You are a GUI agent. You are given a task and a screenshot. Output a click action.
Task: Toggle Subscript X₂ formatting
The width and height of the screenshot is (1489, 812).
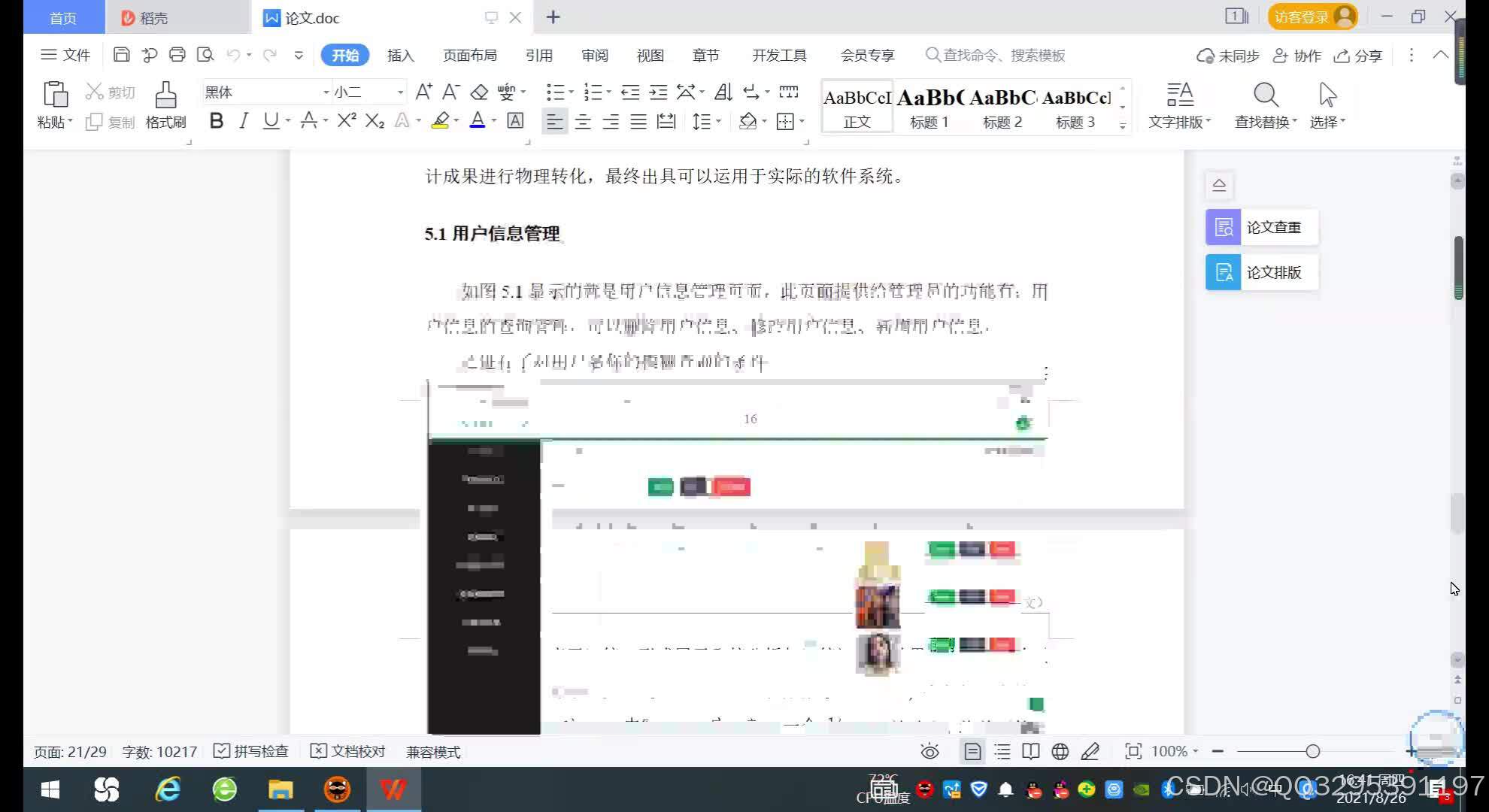pos(375,121)
